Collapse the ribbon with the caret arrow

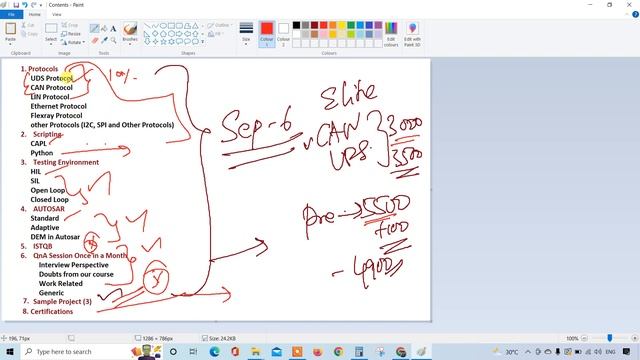[627, 14]
